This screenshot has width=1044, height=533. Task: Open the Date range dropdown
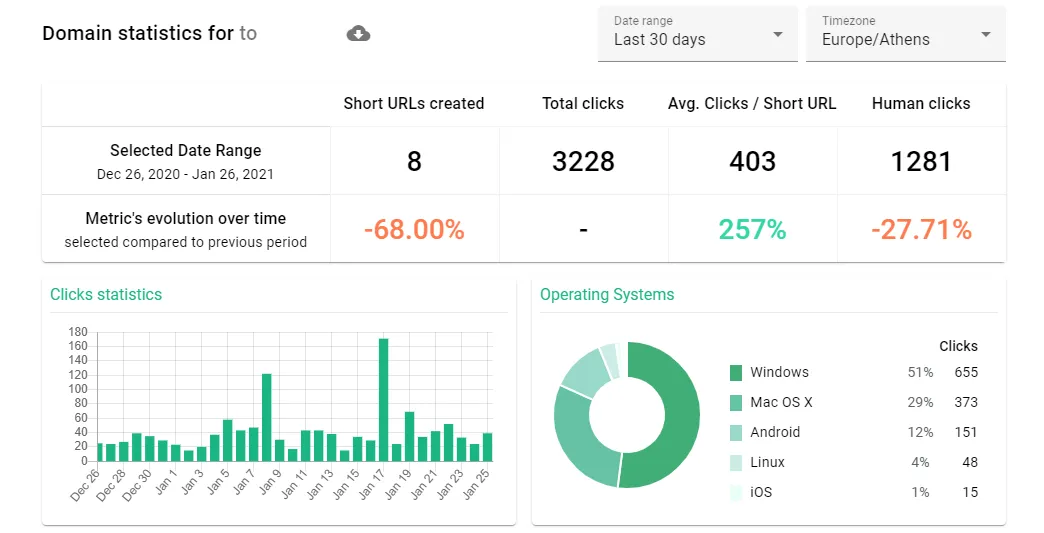point(698,34)
